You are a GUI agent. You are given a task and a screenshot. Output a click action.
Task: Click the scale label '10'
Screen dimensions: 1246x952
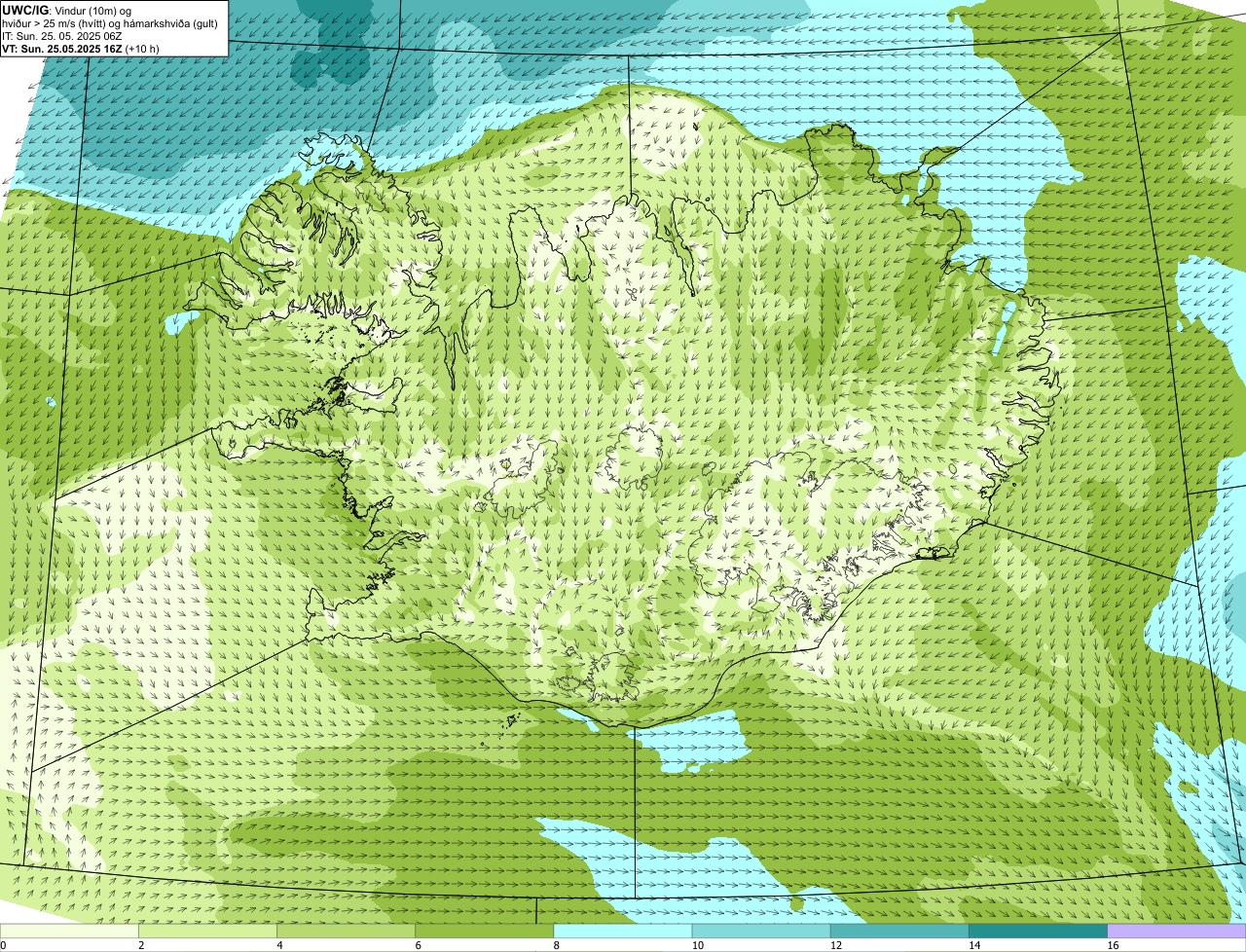698,945
